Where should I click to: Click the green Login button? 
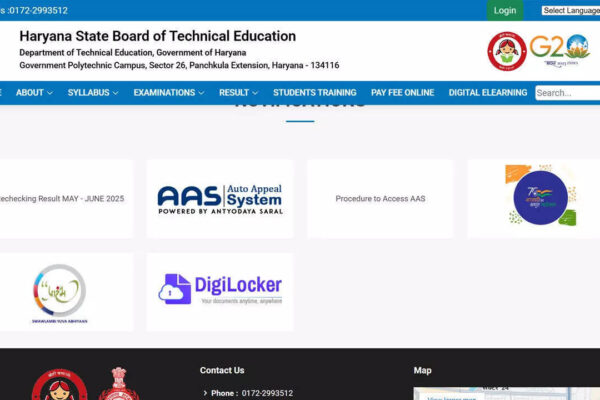[x=505, y=10]
